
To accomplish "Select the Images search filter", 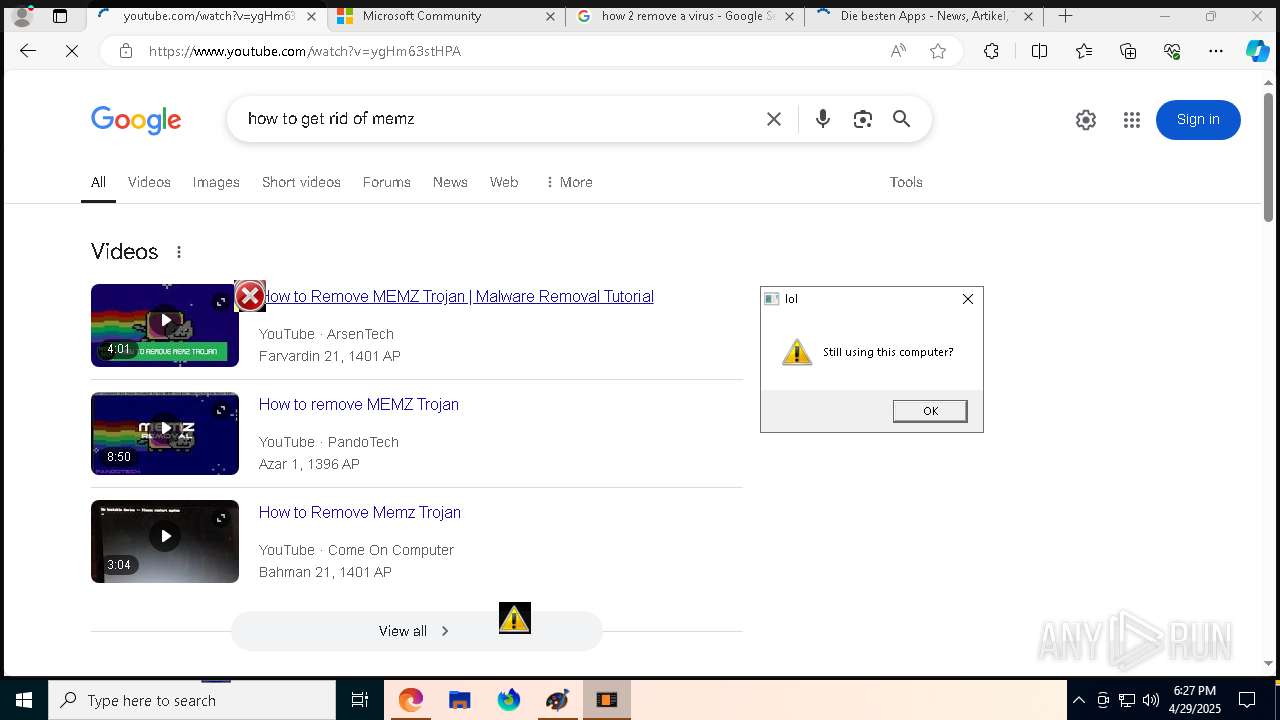I will 216,182.
